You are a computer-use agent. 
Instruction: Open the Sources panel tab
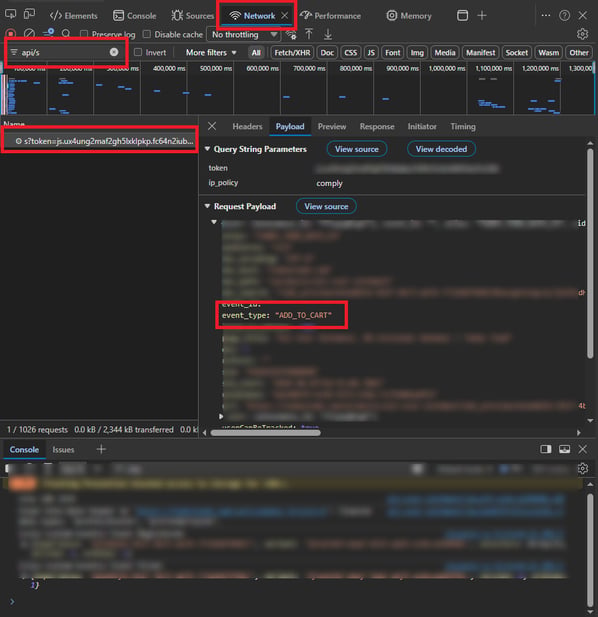(x=193, y=16)
